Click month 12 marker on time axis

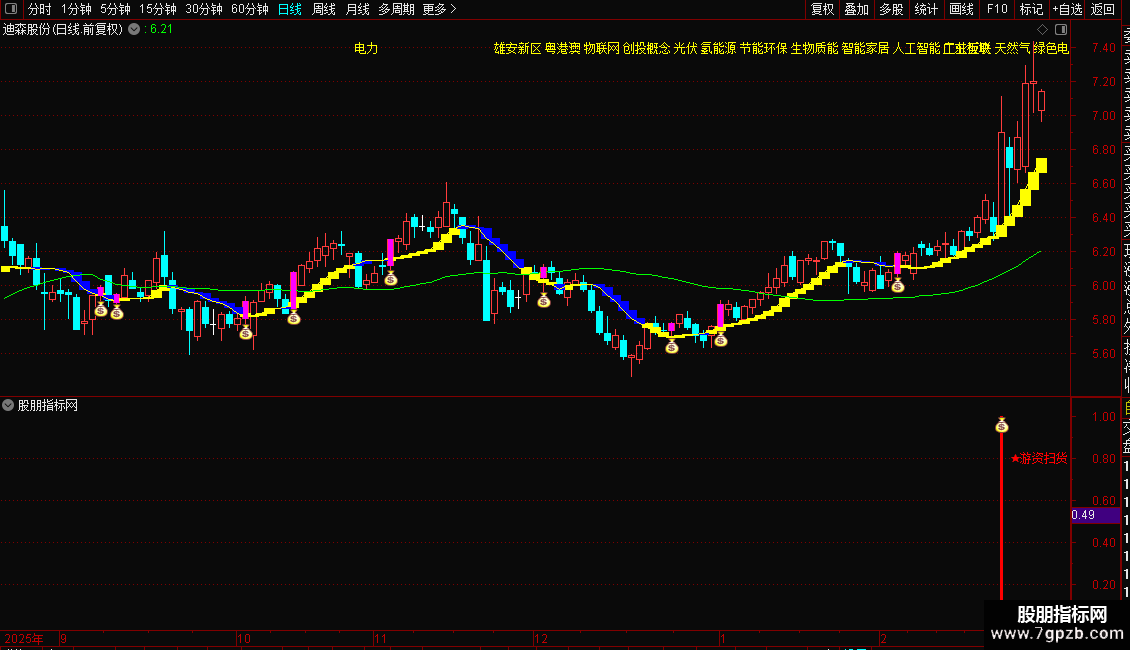pos(541,638)
